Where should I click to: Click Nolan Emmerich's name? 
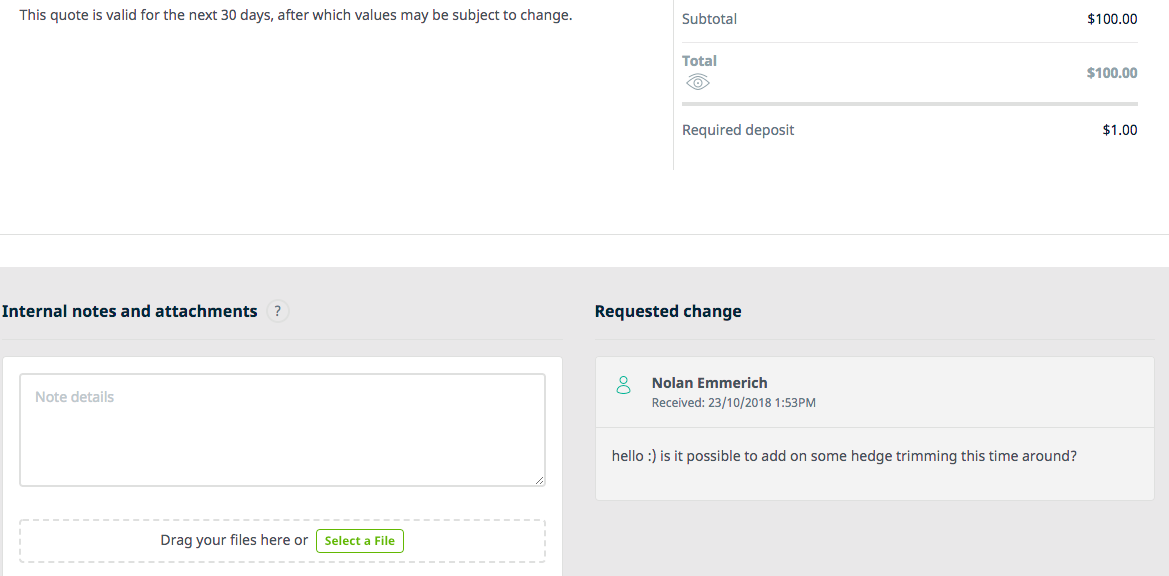(708, 382)
